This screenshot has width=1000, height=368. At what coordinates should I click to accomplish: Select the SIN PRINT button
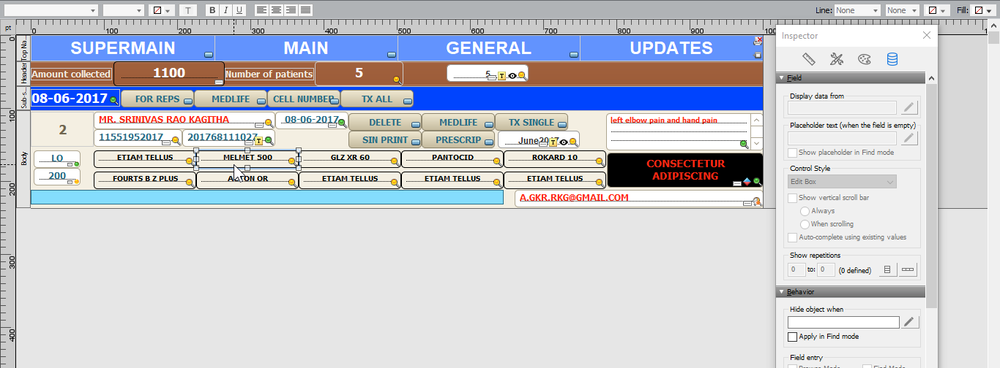[385, 139]
